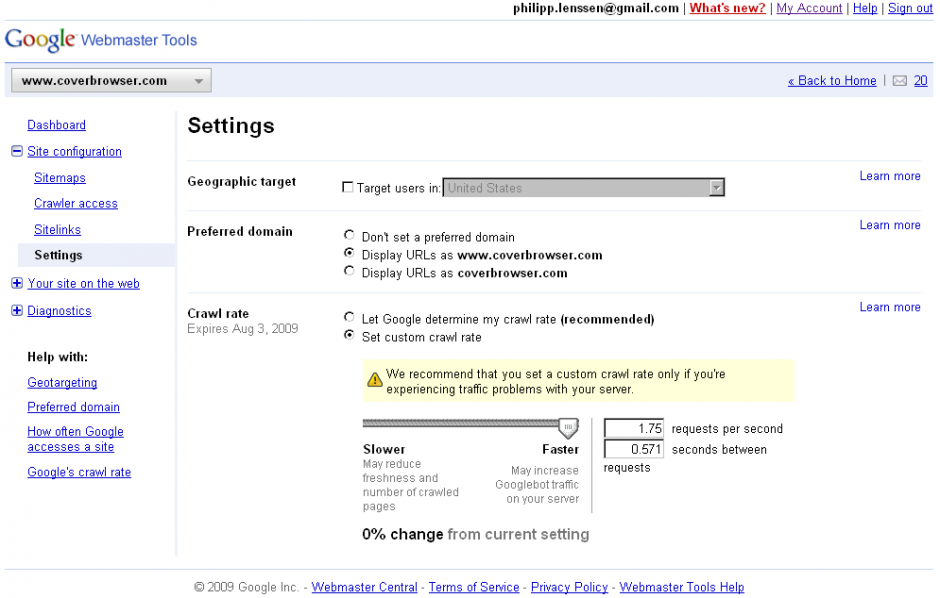Open Webmaster Central footer link

pos(364,587)
